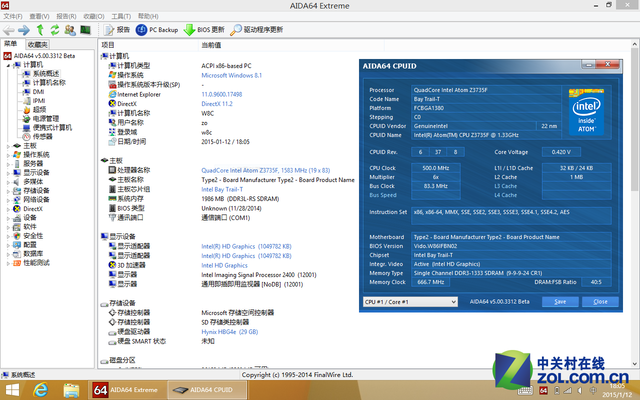The image size is (640, 400).
Task: Open the 帮助(H) menu
Action: 148,16
